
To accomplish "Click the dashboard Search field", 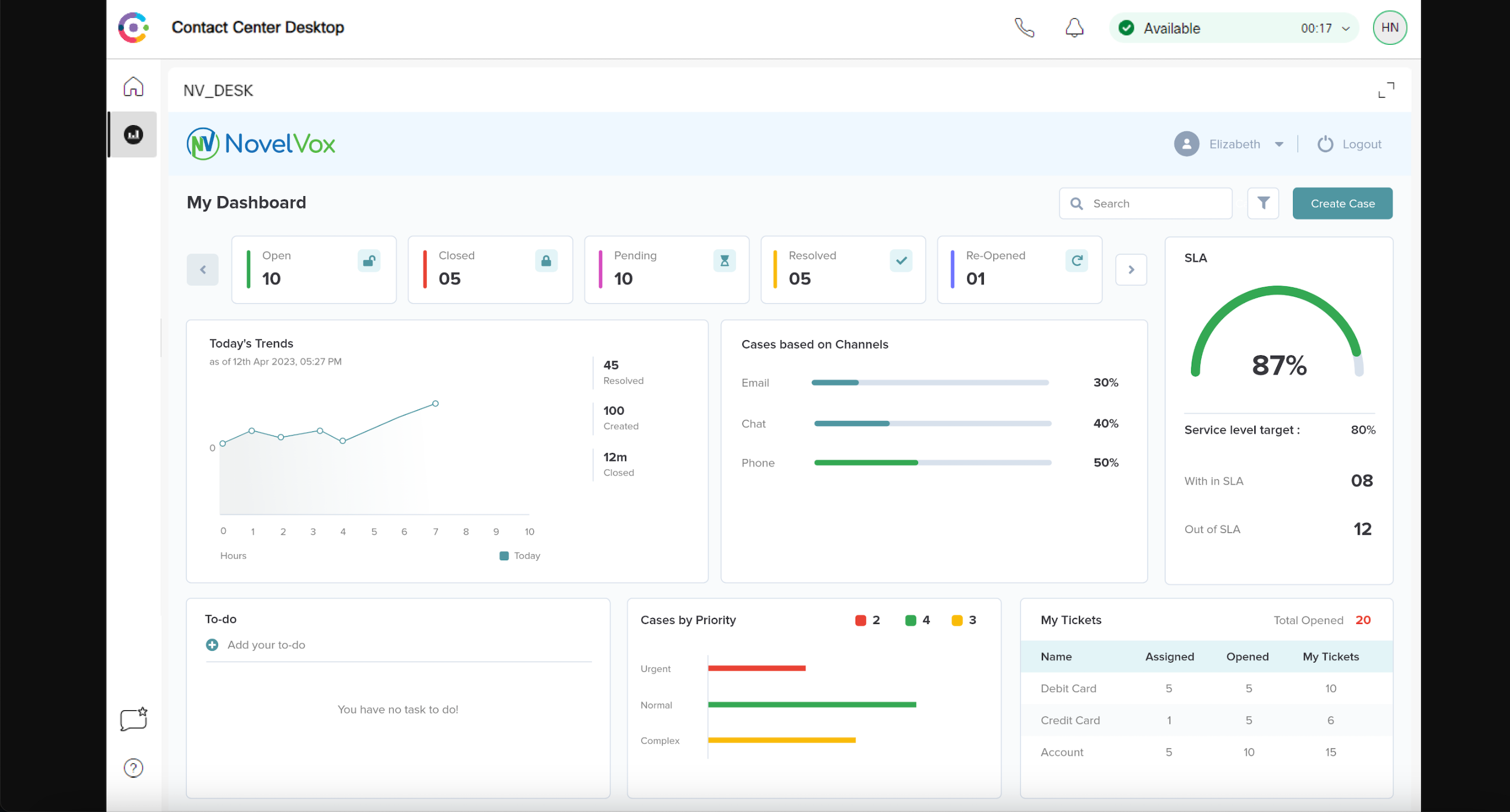I will 1145,203.
